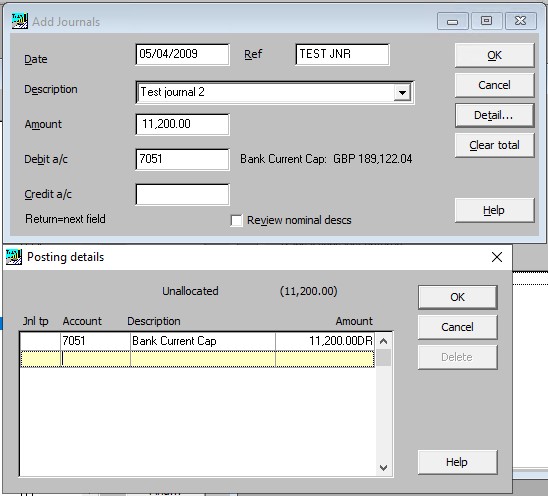Maximize the Add Journals window
The image size is (548, 496).
pyautogui.click(x=486, y=21)
